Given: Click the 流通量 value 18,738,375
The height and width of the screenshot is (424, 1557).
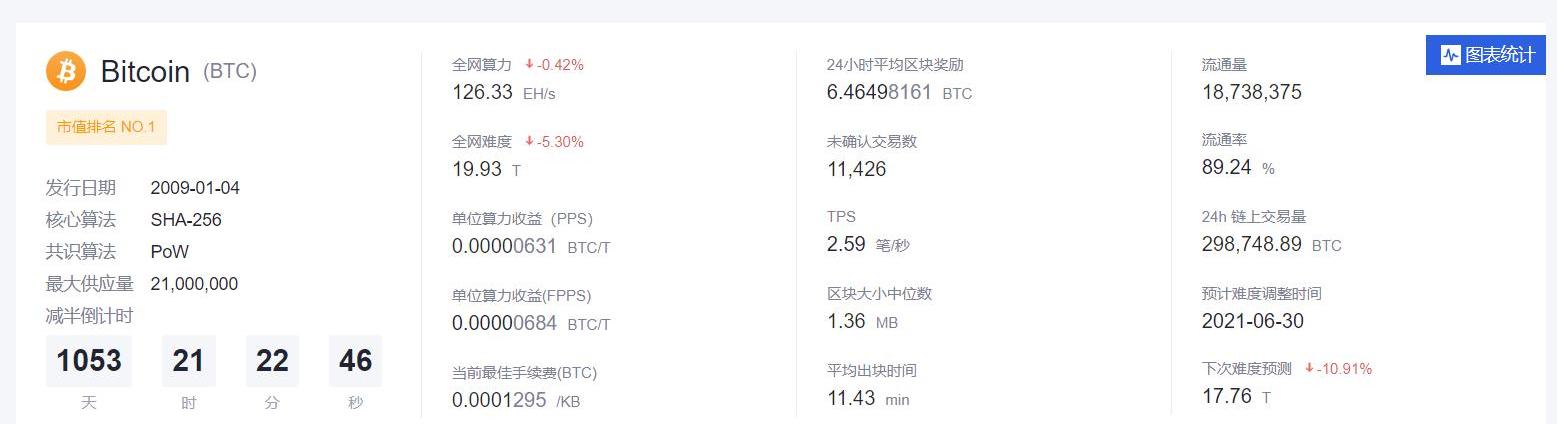Looking at the screenshot, I should pos(1251,92).
